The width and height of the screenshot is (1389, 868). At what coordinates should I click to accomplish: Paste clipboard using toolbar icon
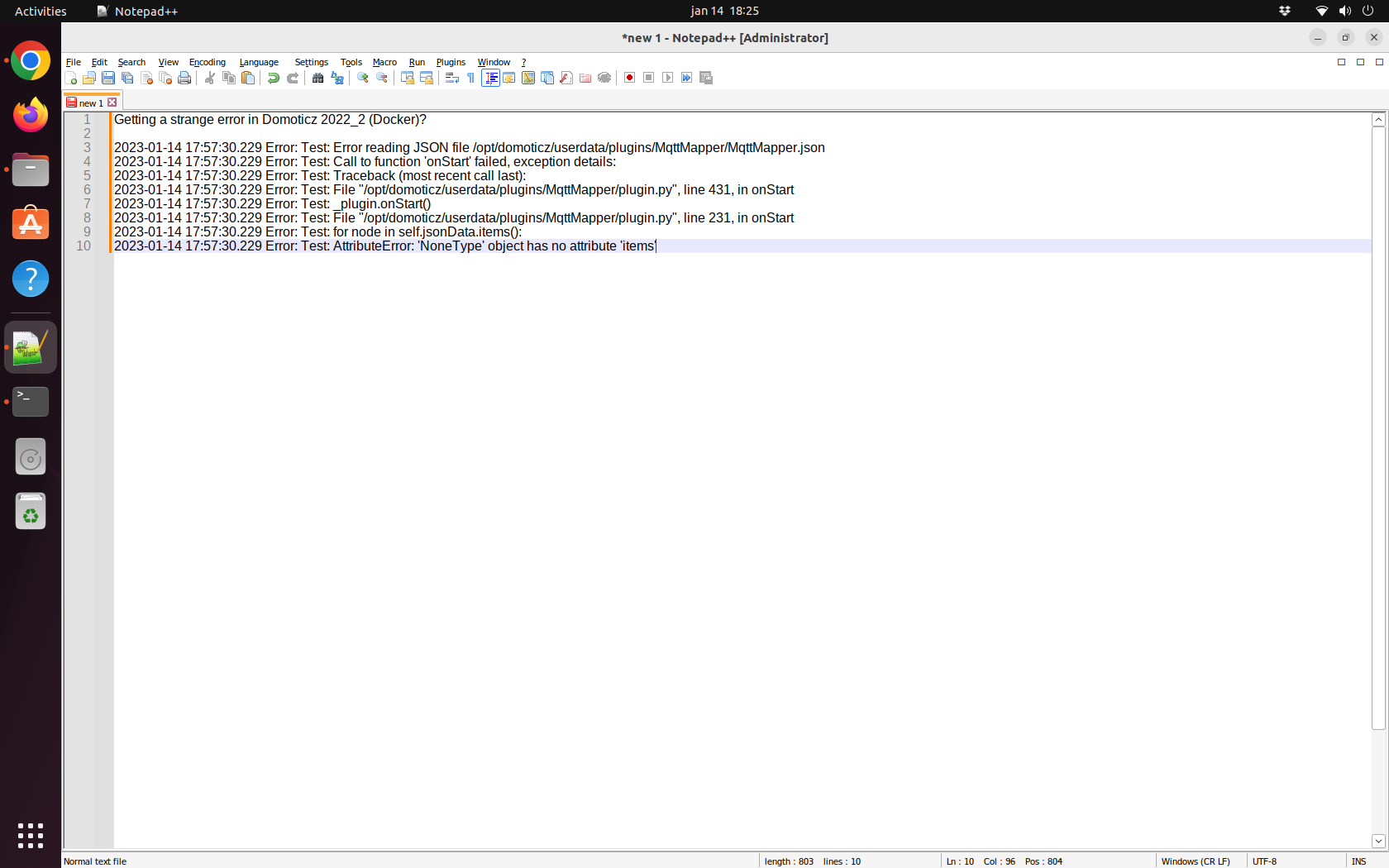pos(248,78)
